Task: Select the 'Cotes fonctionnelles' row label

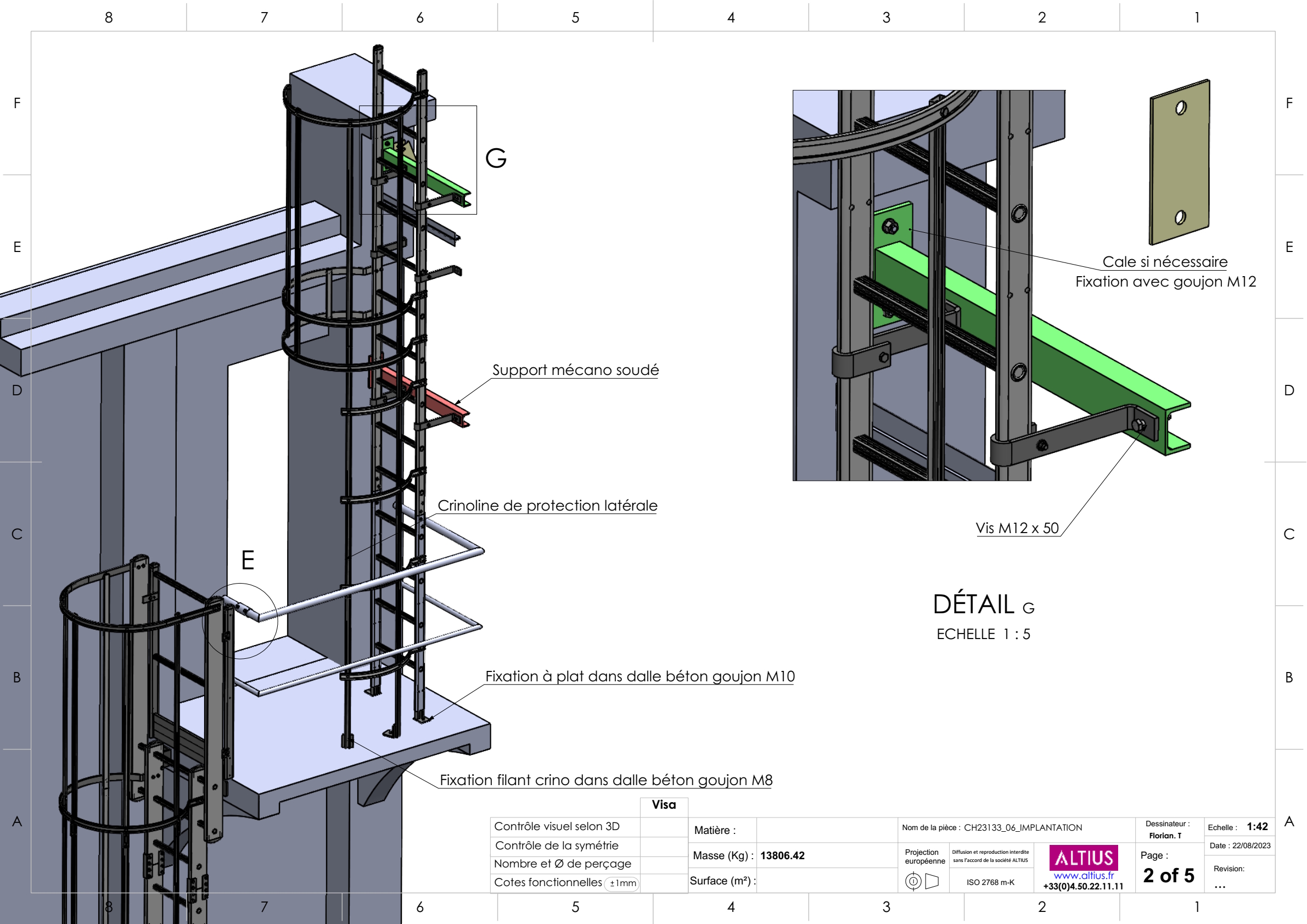Action: pos(548,882)
